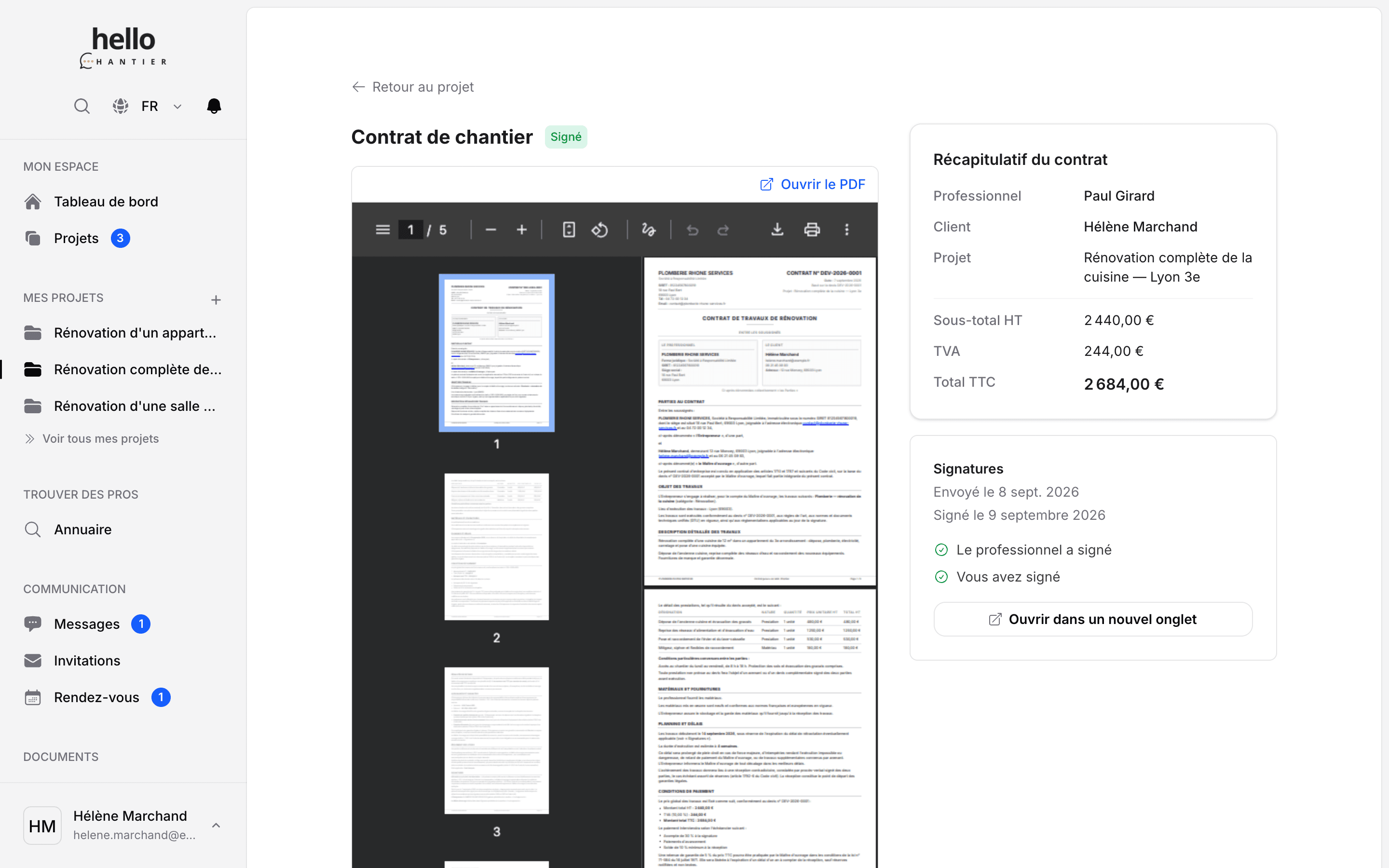The height and width of the screenshot is (868, 1389).
Task: Toggle the PDF viewer sidebar menu icon
Action: [x=383, y=230]
